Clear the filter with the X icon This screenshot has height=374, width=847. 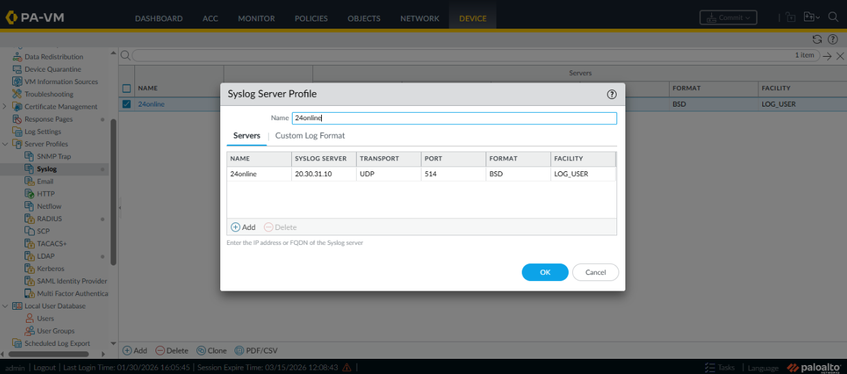pos(839,56)
